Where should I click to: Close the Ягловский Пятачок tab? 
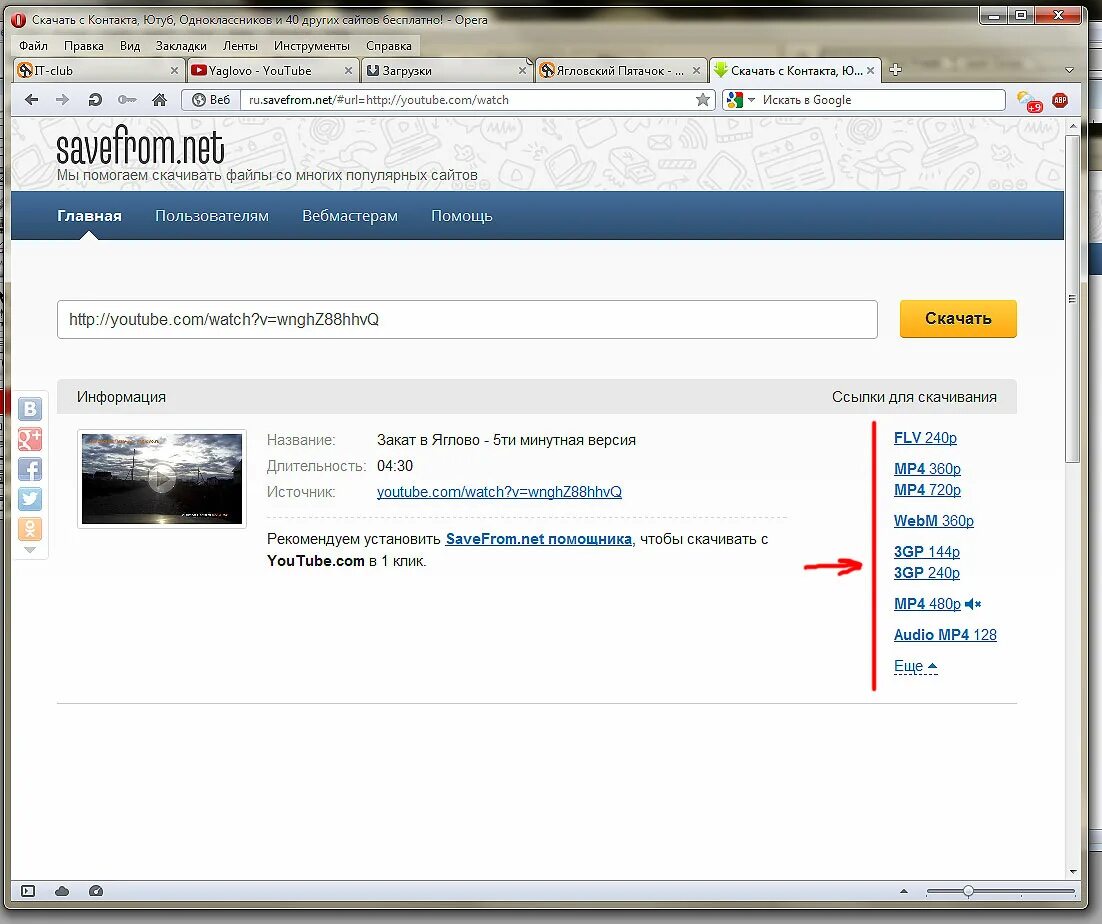coord(696,70)
